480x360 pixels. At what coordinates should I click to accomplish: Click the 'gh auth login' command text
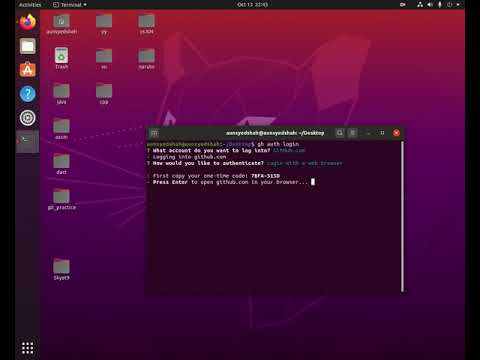278,144
